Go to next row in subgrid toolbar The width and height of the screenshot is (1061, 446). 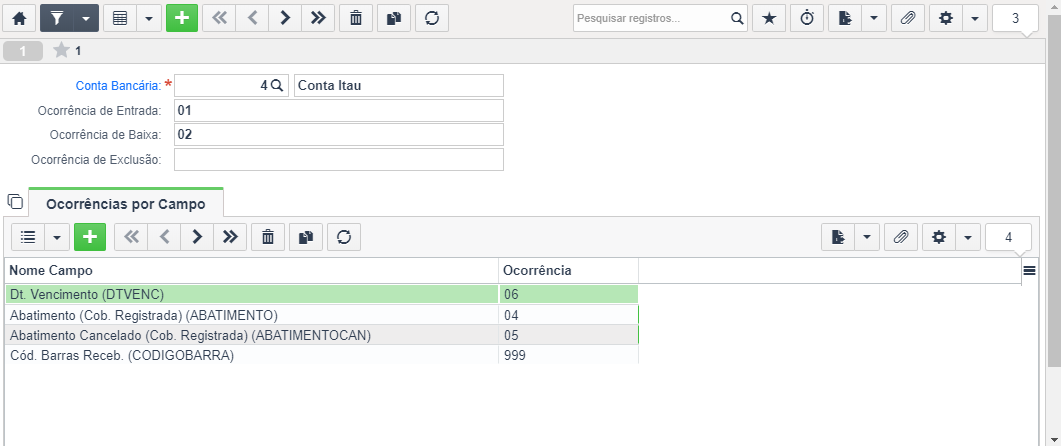(197, 237)
